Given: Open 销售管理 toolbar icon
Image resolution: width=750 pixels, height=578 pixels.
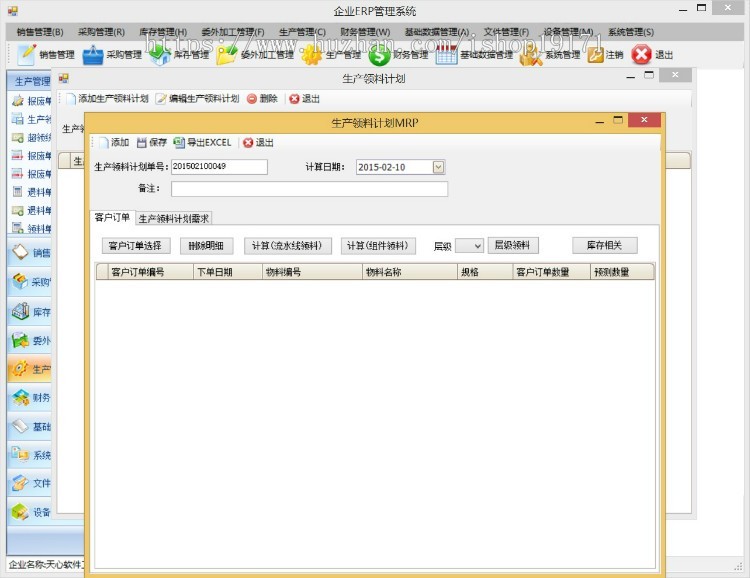Looking at the screenshot, I should (x=26, y=55).
